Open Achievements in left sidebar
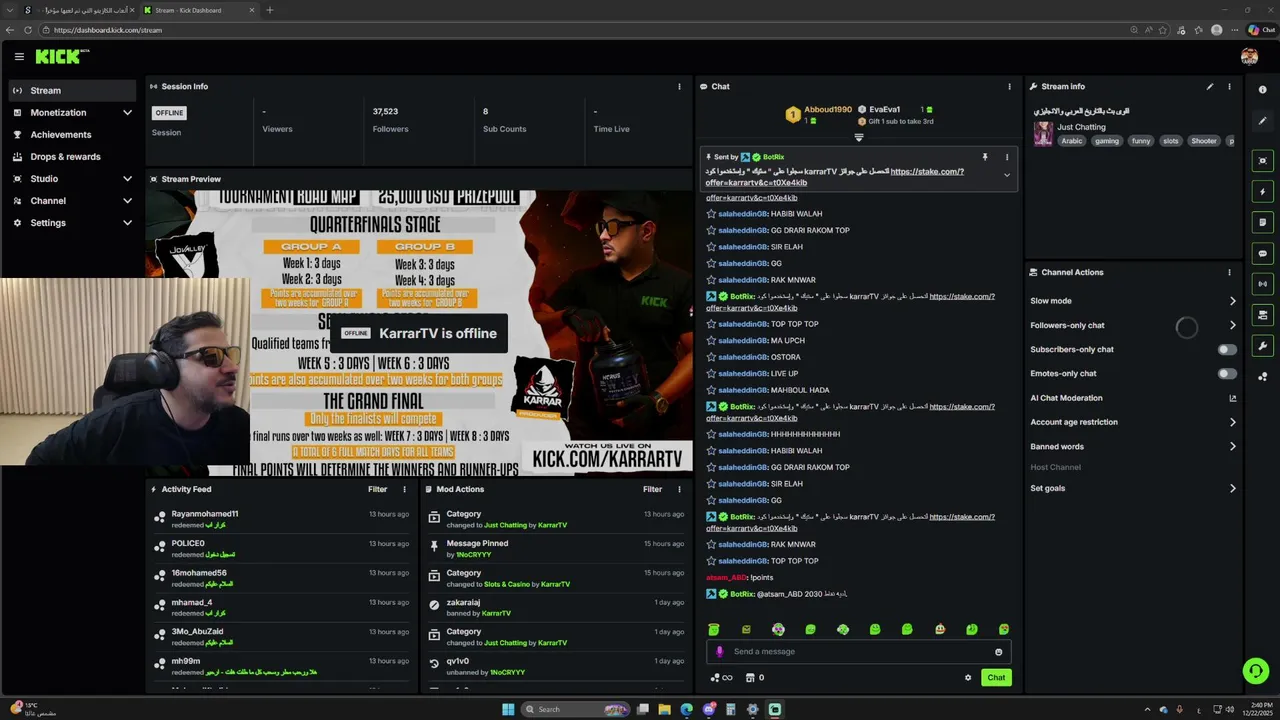Image resolution: width=1280 pixels, height=720 pixels. [72, 135]
